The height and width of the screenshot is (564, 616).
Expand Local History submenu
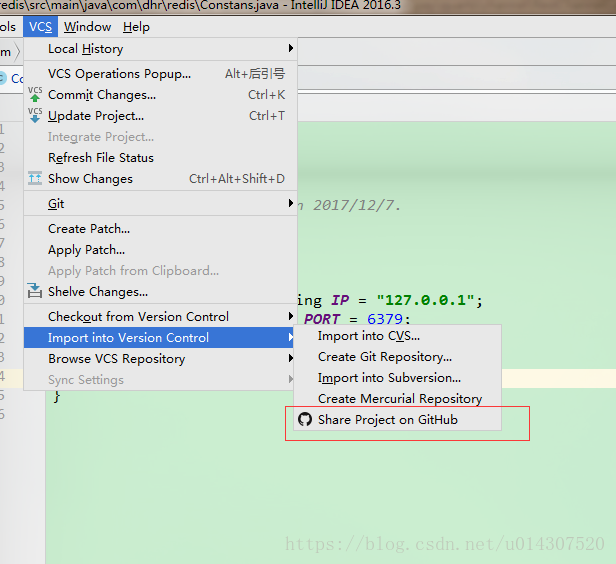point(160,49)
